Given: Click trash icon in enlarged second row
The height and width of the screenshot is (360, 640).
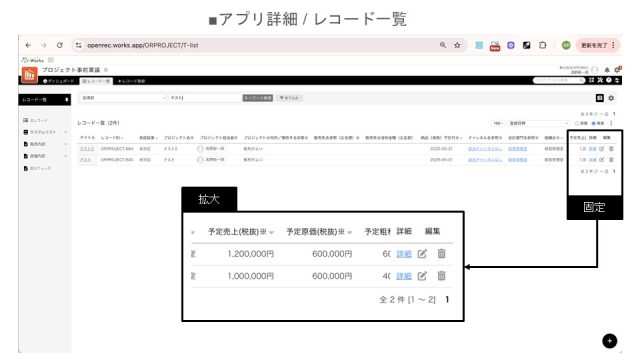Looking at the screenshot, I should click(x=441, y=276).
